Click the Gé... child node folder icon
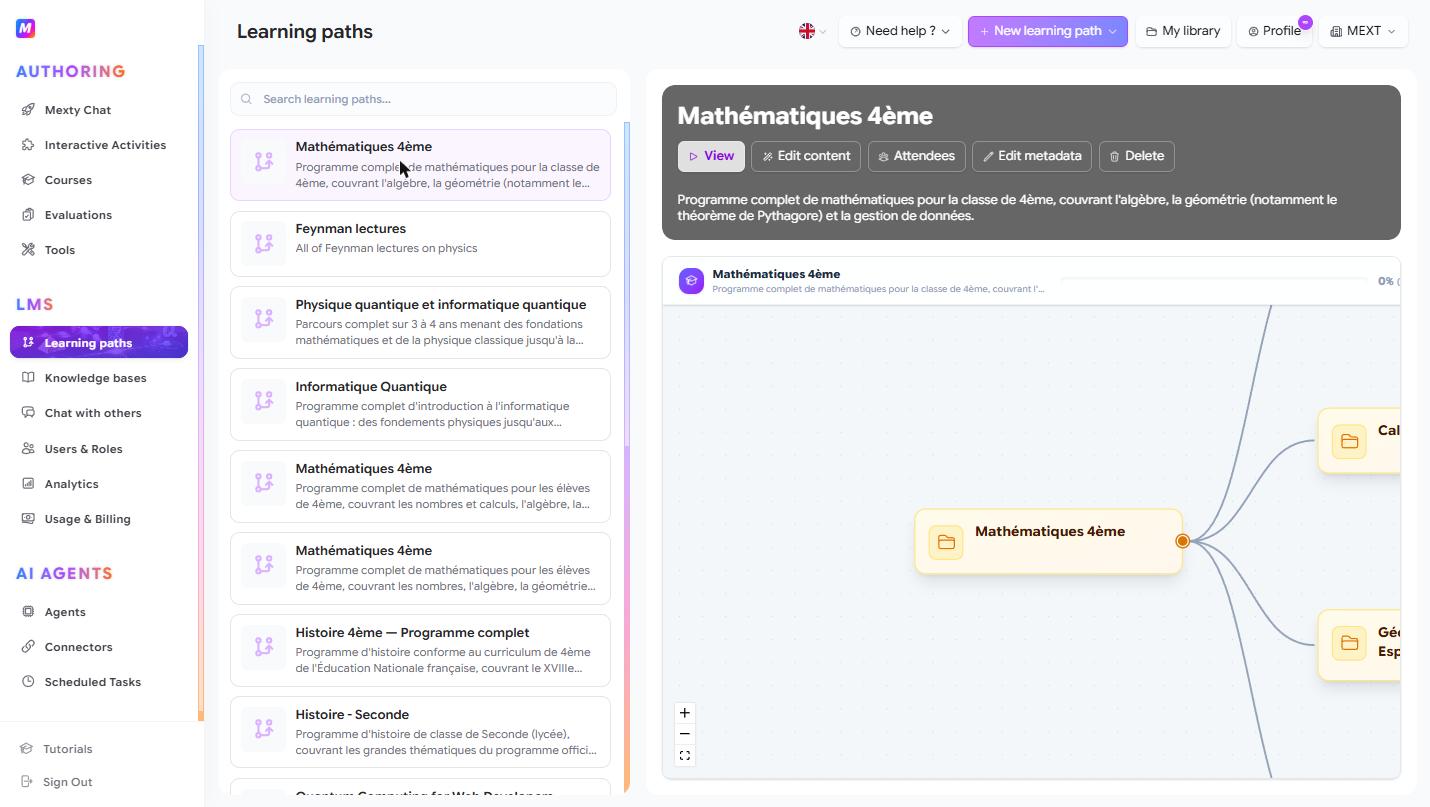 (1349, 642)
